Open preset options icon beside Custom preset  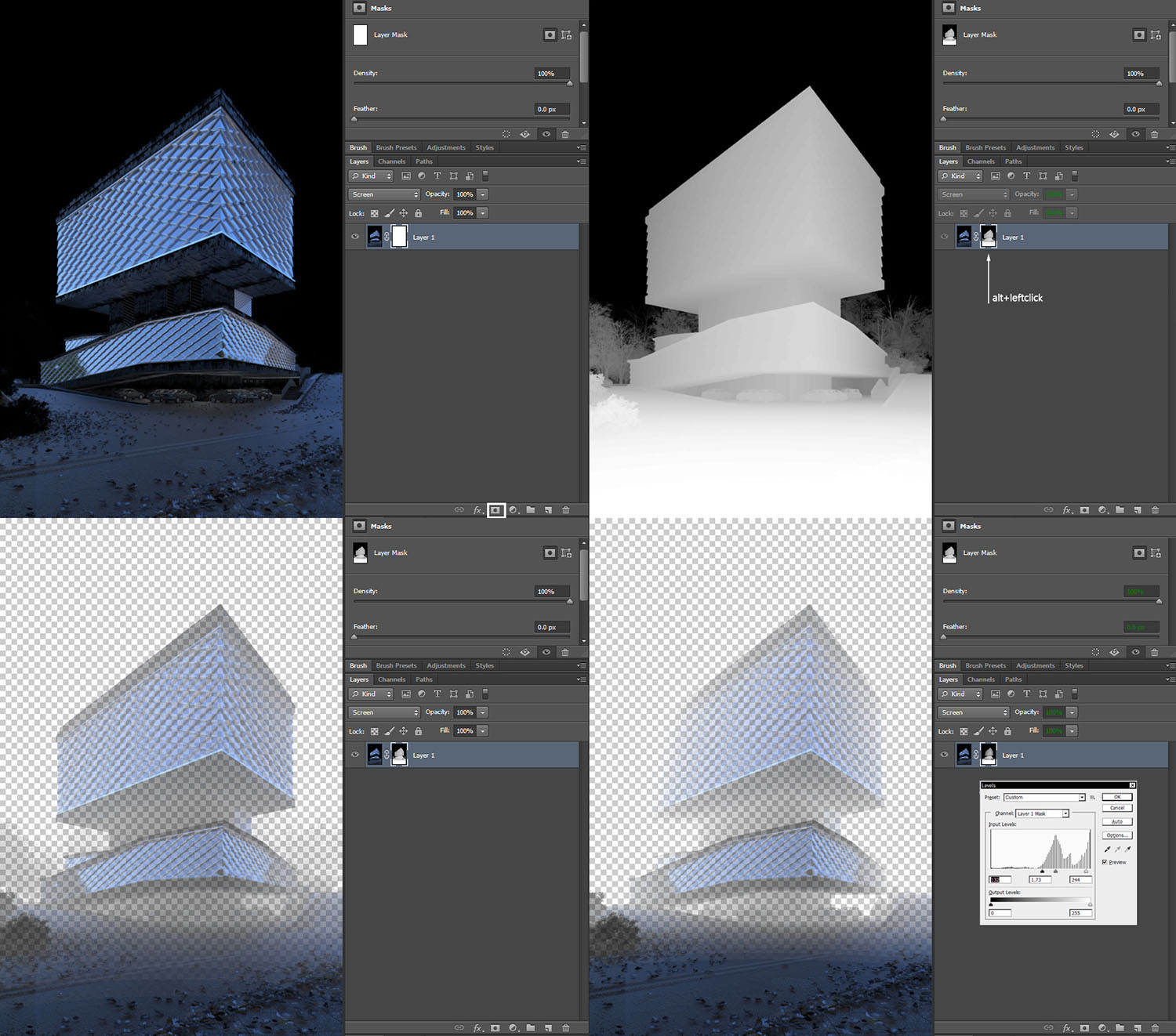tap(1092, 798)
